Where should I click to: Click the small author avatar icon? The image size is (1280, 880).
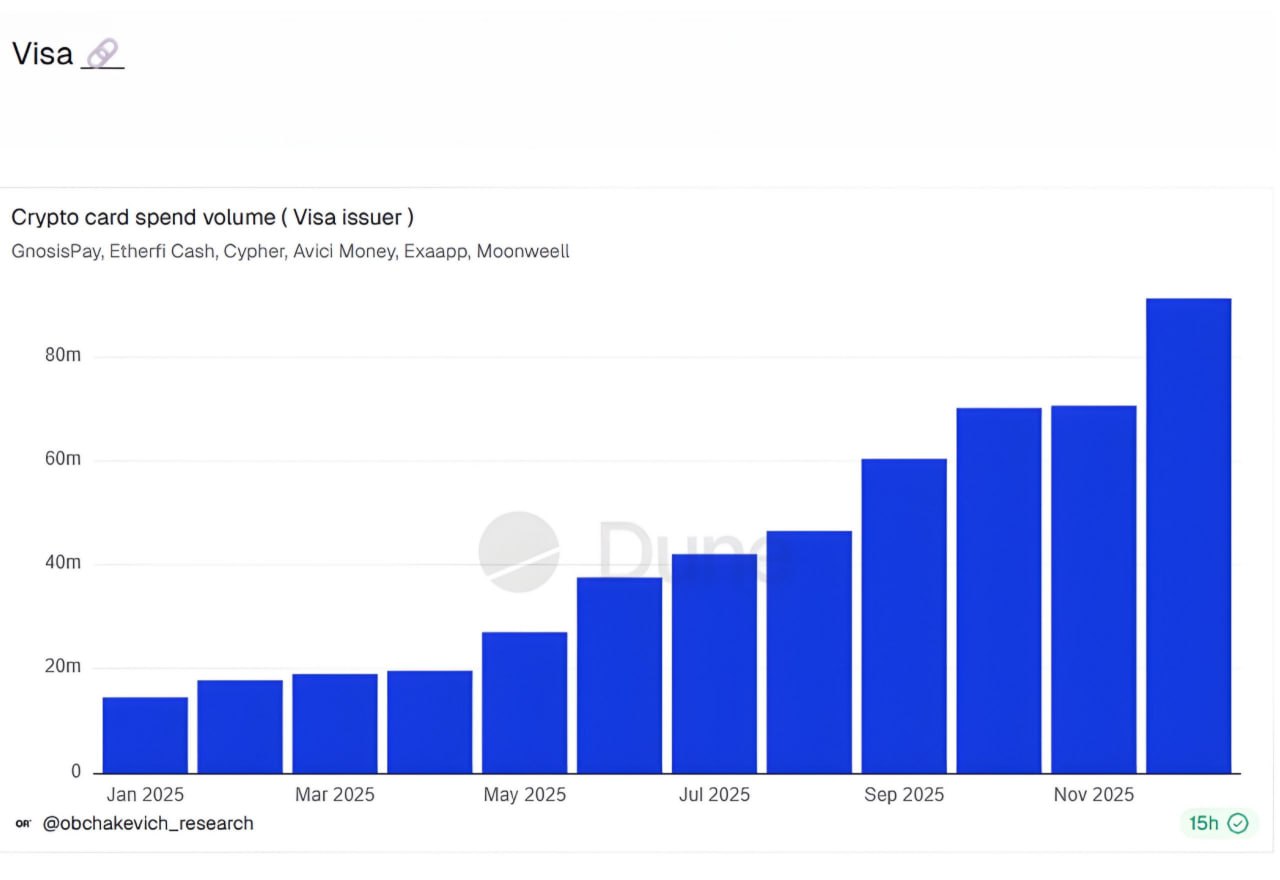tap(23, 824)
